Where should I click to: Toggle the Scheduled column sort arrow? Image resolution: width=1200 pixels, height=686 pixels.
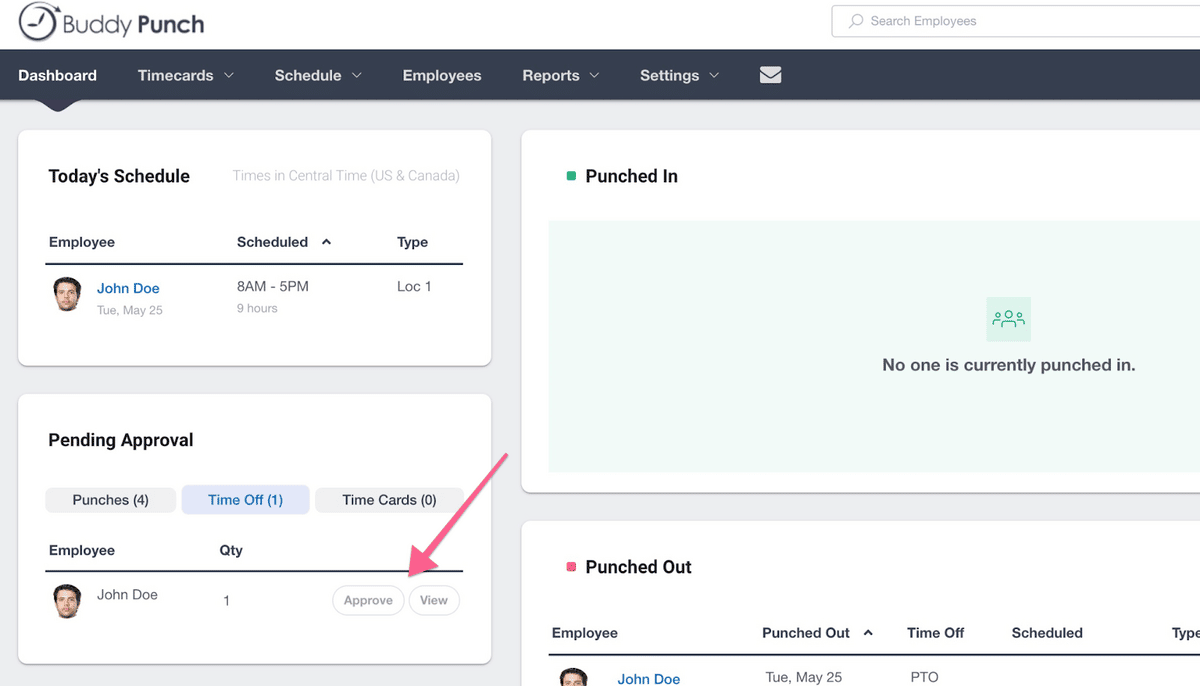tap(326, 242)
